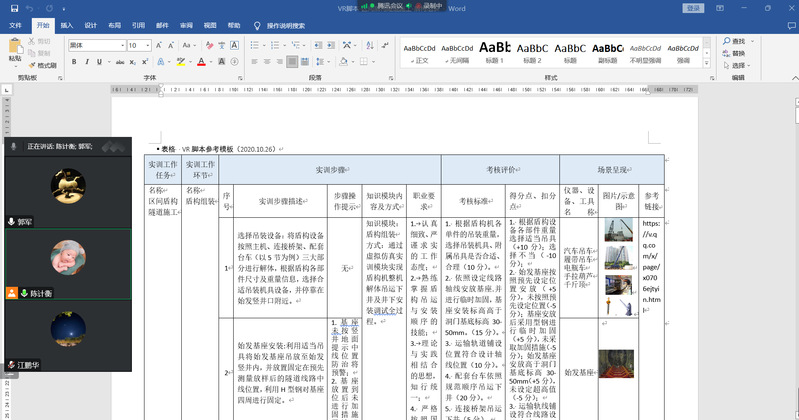799x420 pixels.
Task: Collapse the ribbon with the chevron
Action: 795,78
